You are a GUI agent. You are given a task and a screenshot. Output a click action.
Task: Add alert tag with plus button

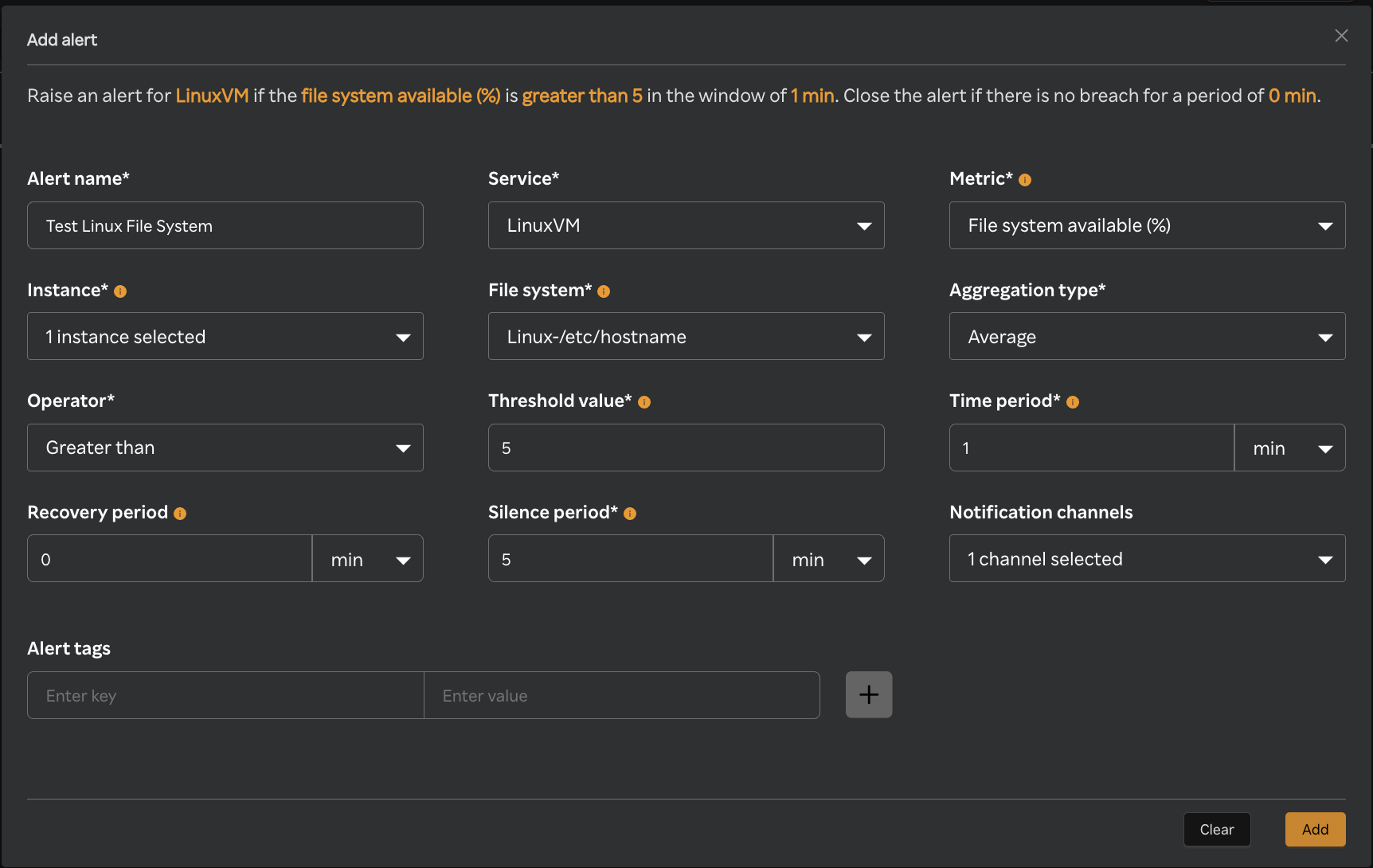868,694
